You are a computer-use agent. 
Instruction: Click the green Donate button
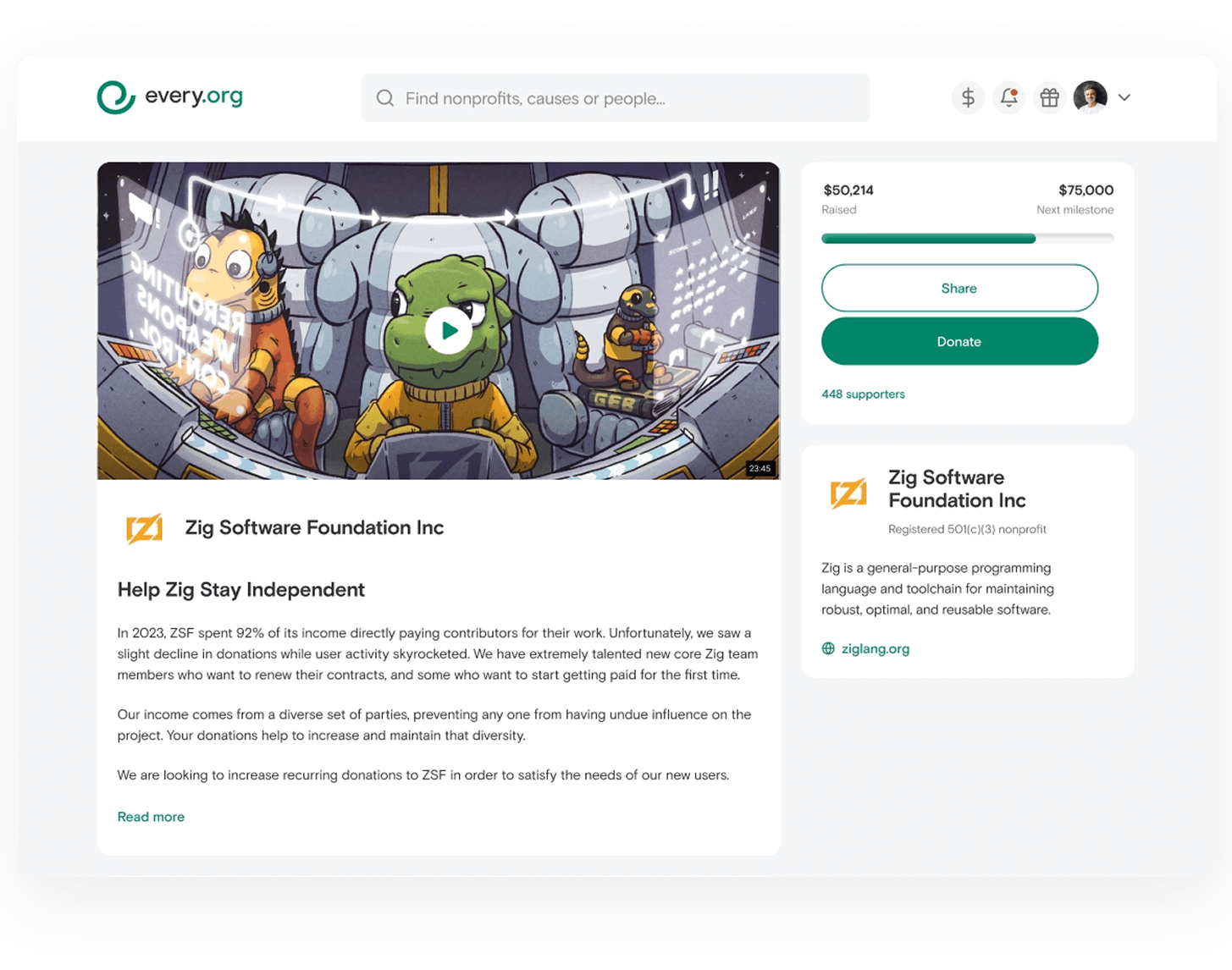(x=959, y=341)
